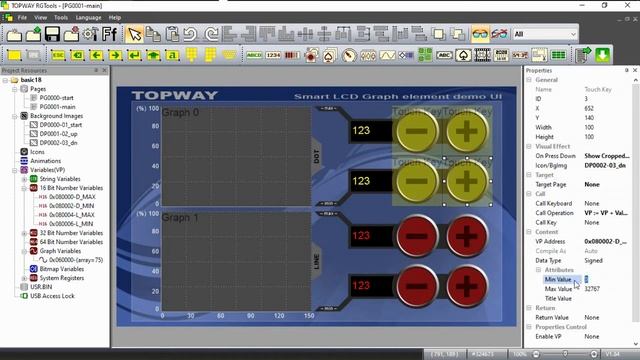Expand the 32 Bit Number Variables node
Viewport: 640px width, 360px height.
[24, 233]
